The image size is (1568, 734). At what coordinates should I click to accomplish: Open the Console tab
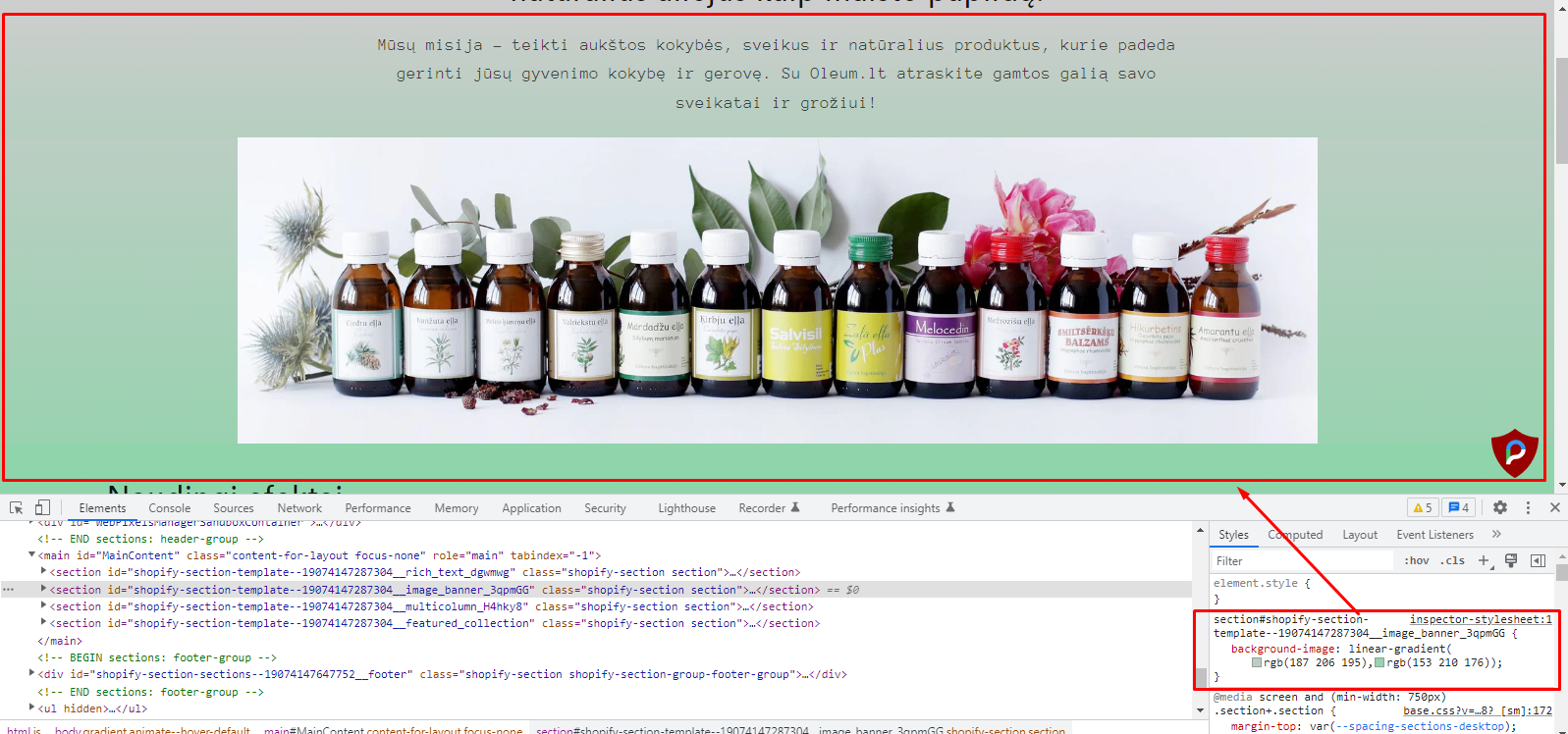tap(169, 507)
